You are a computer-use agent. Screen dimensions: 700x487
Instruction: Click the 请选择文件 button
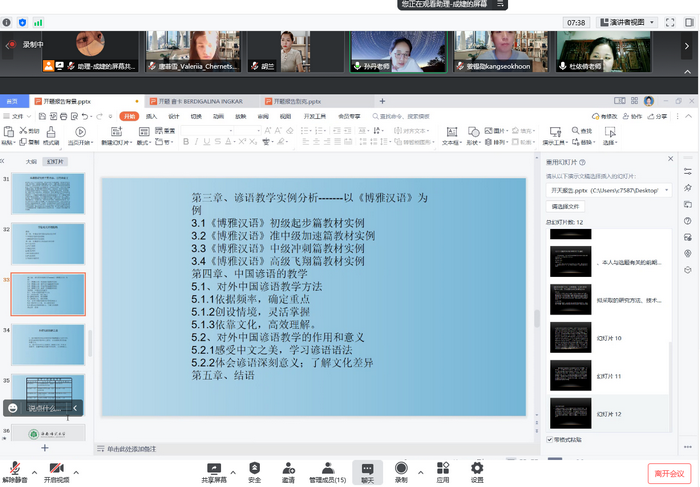click(x=565, y=205)
